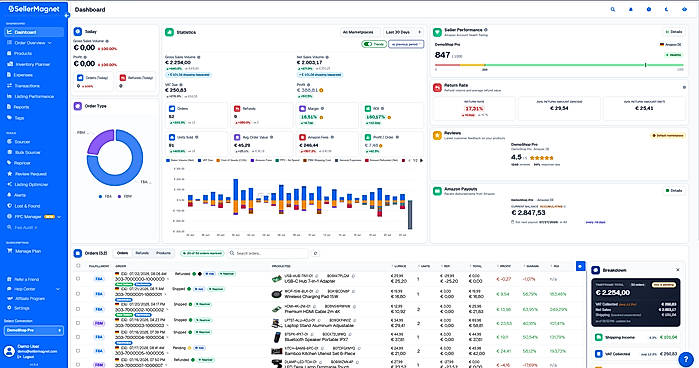Image resolution: width=699 pixels, height=368 pixels.
Task: Expand the Order Overview sidebar menu
Action: [34, 43]
